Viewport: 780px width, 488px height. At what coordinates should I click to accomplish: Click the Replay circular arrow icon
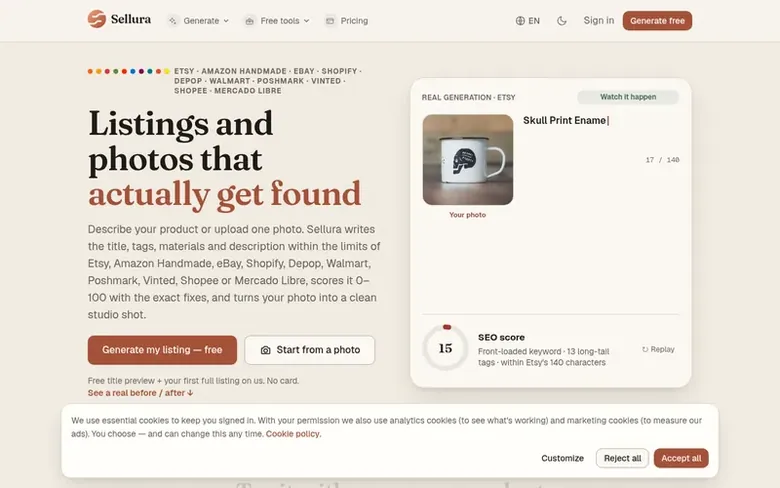(645, 349)
